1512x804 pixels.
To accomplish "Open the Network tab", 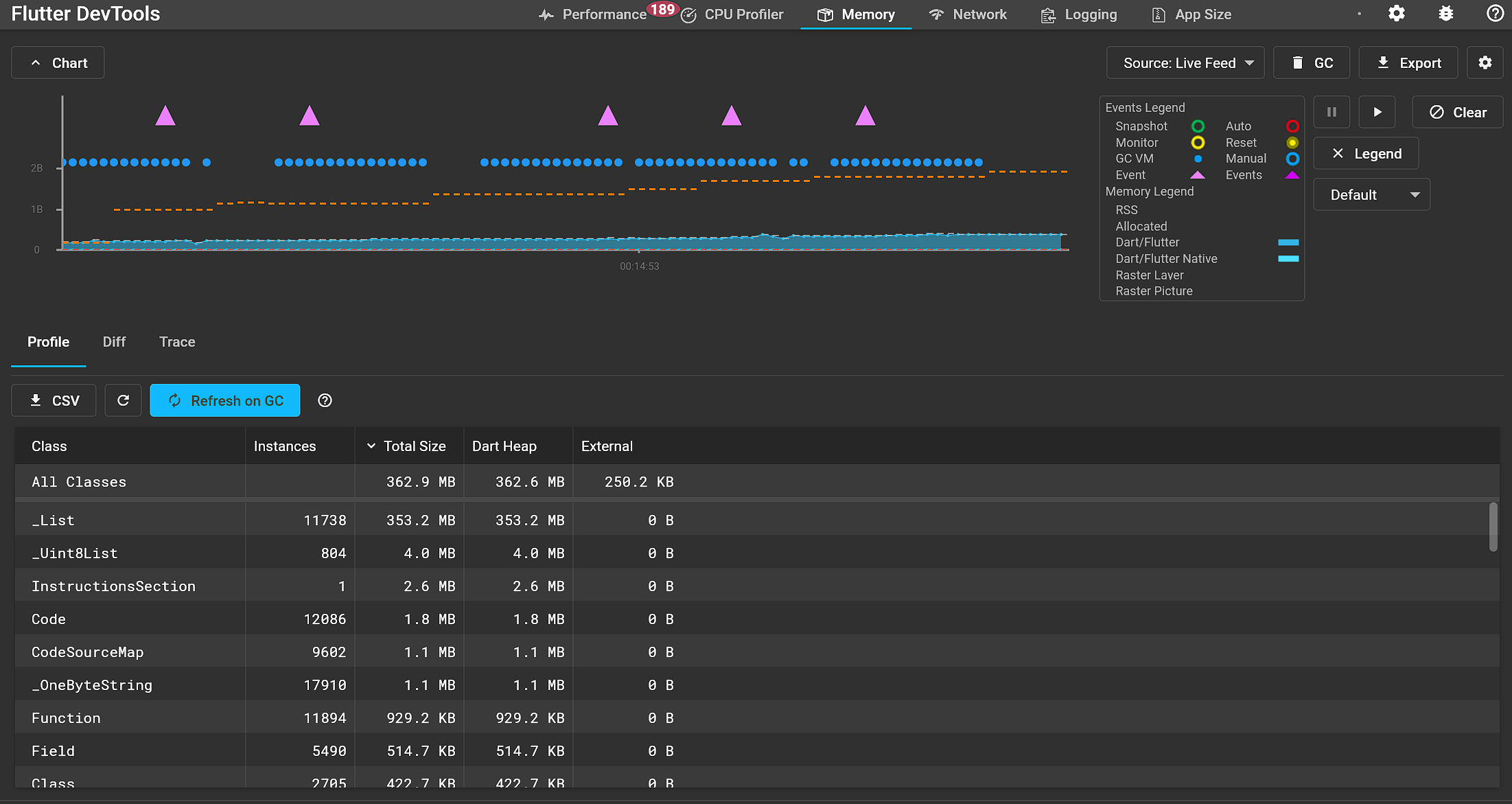I will pyautogui.click(x=968, y=14).
